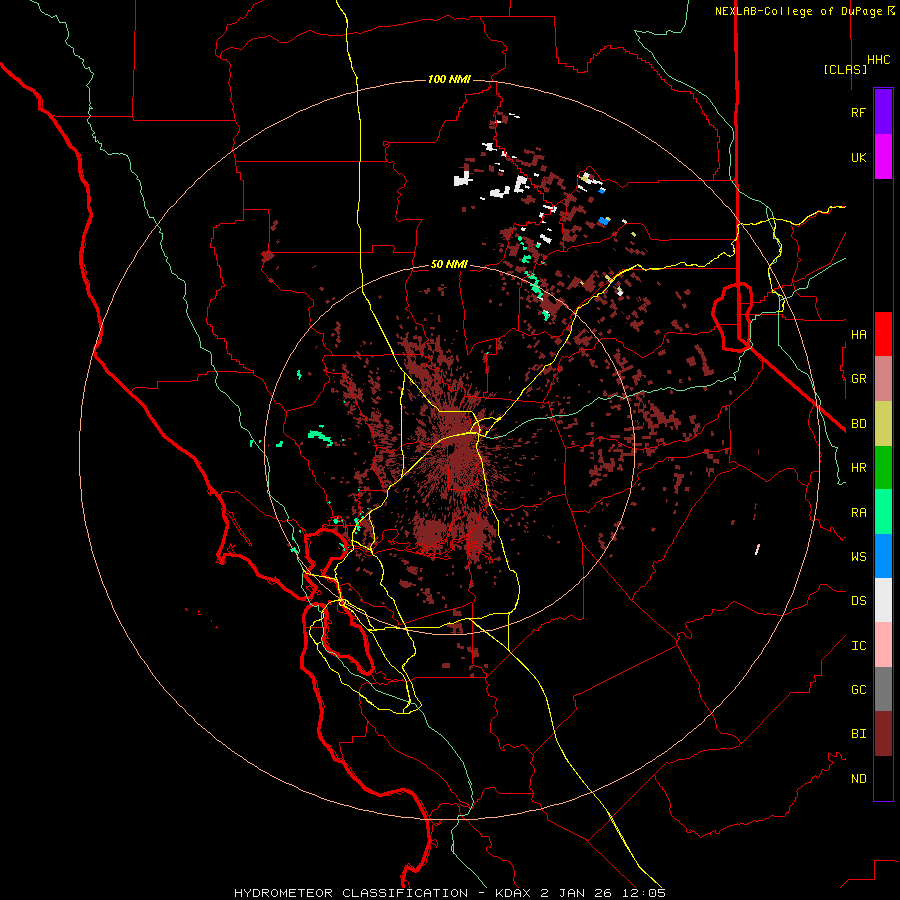The image size is (900, 900).
Task: Click the 'DS' legend label
Action: click(x=858, y=600)
